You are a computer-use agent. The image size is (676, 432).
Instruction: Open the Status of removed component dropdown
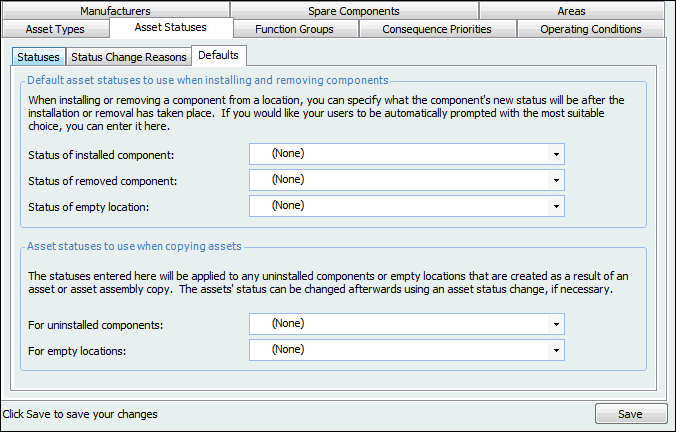point(555,180)
